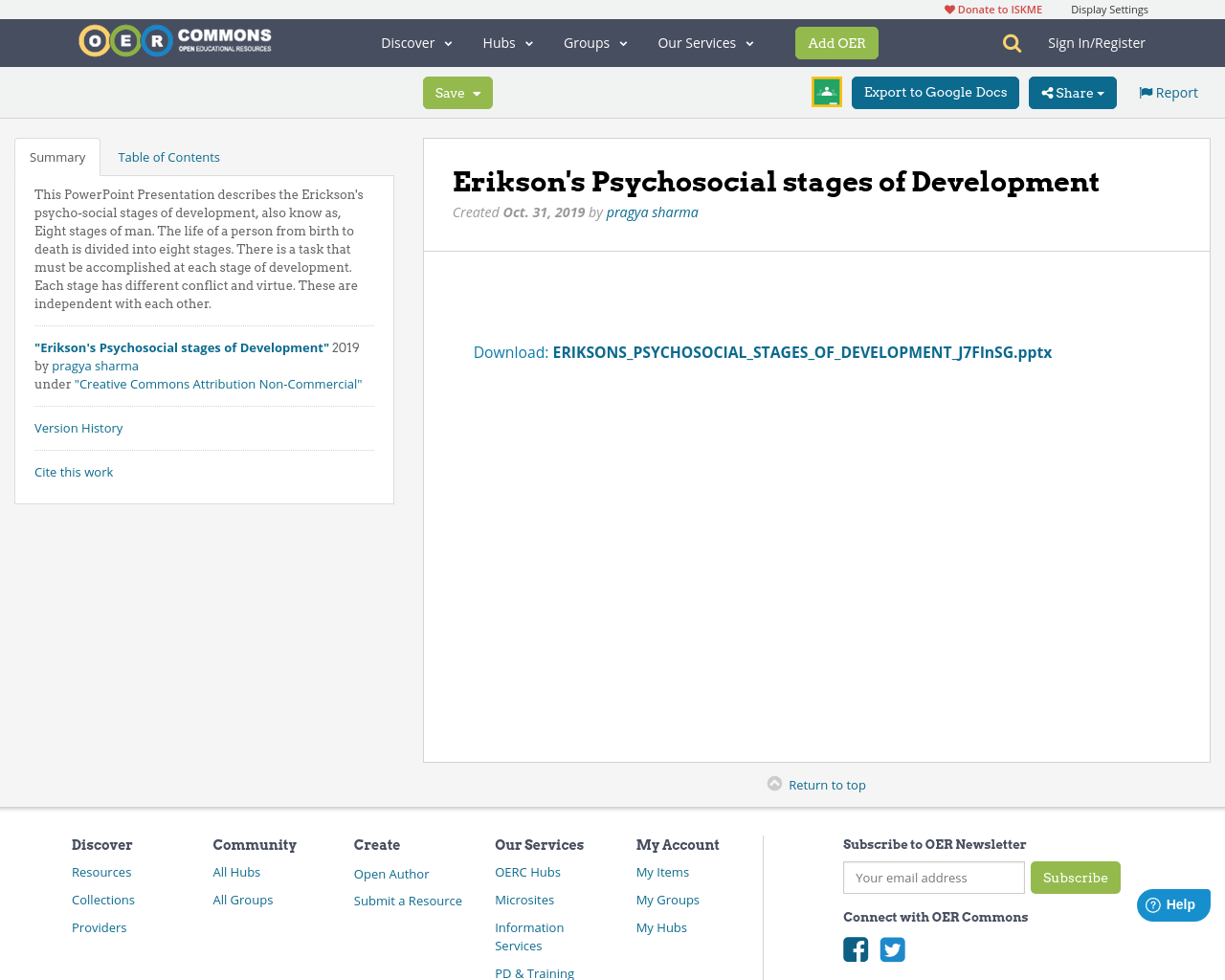Open My Items footer link
This screenshot has height=980, width=1225.
pos(662,872)
